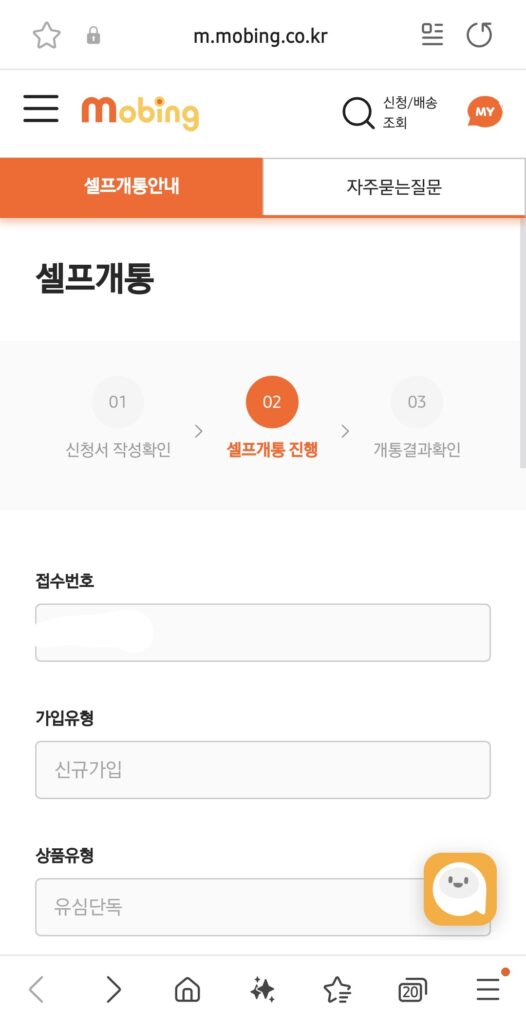Open the orange MY account icon
The image size is (526, 1024).
point(484,112)
